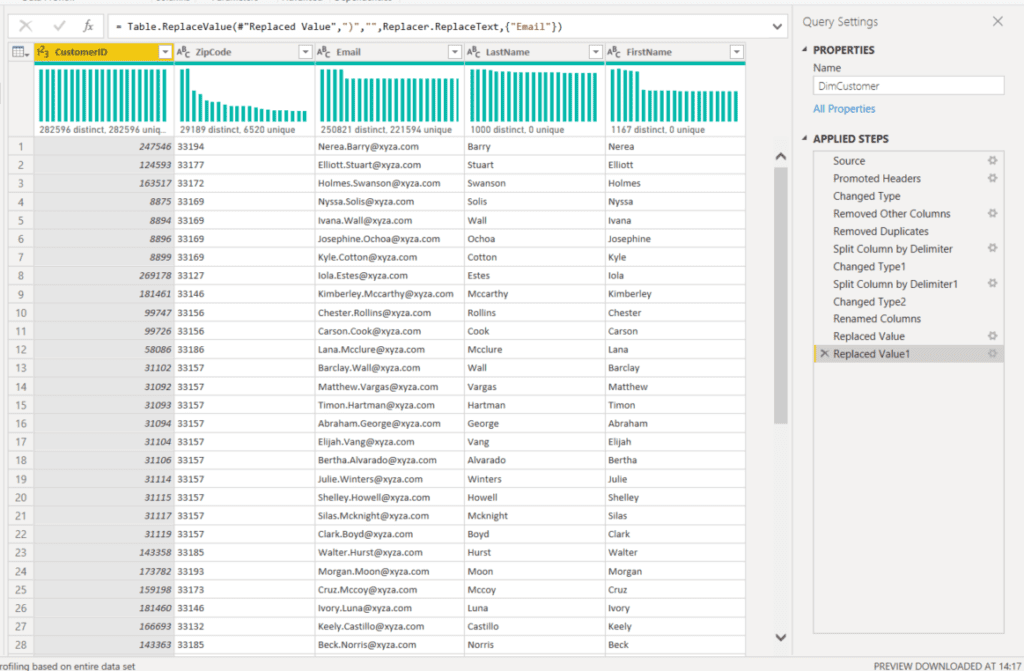Select the Replaced Value1 step
The width and height of the screenshot is (1024, 671).
click(x=908, y=354)
